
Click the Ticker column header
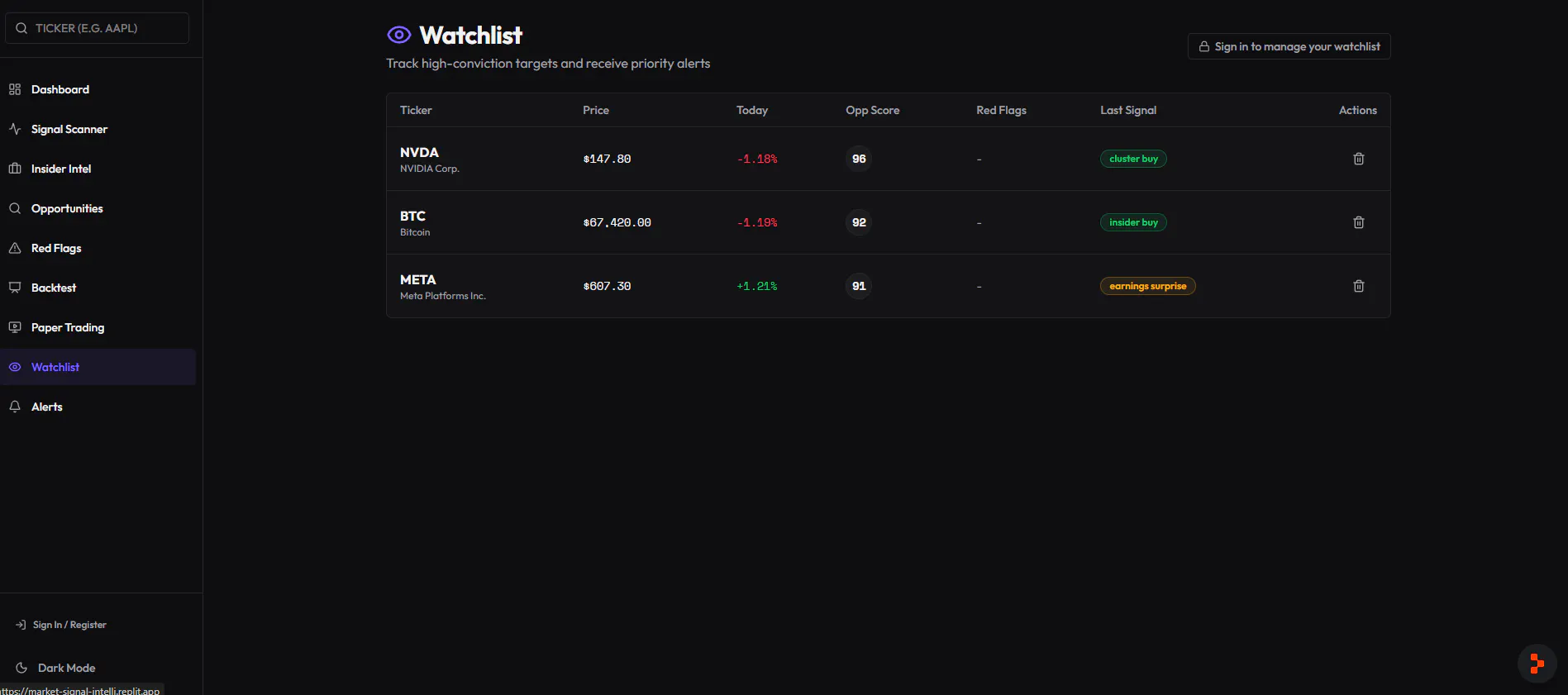[x=416, y=110]
